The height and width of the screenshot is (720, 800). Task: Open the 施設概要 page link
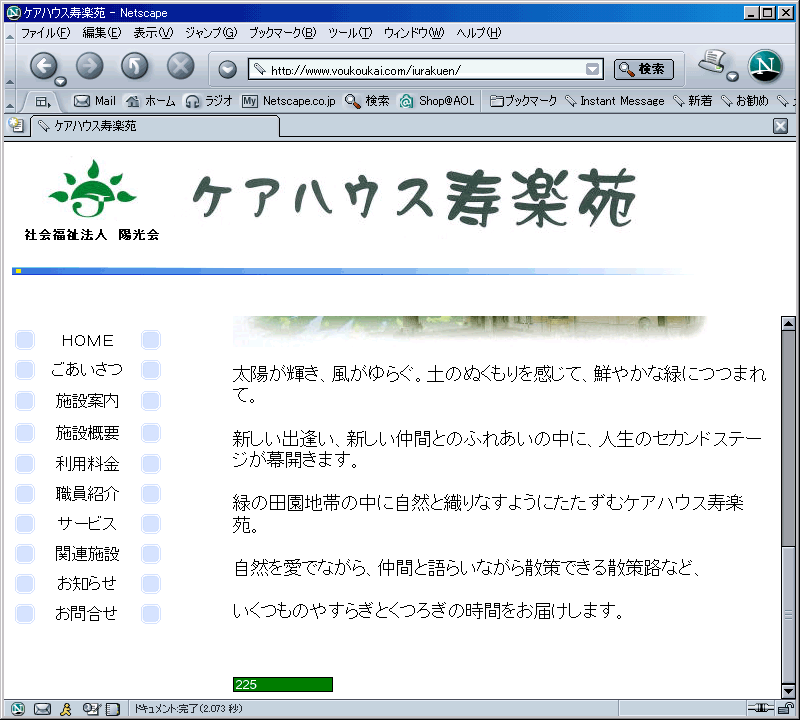pyautogui.click(x=87, y=433)
